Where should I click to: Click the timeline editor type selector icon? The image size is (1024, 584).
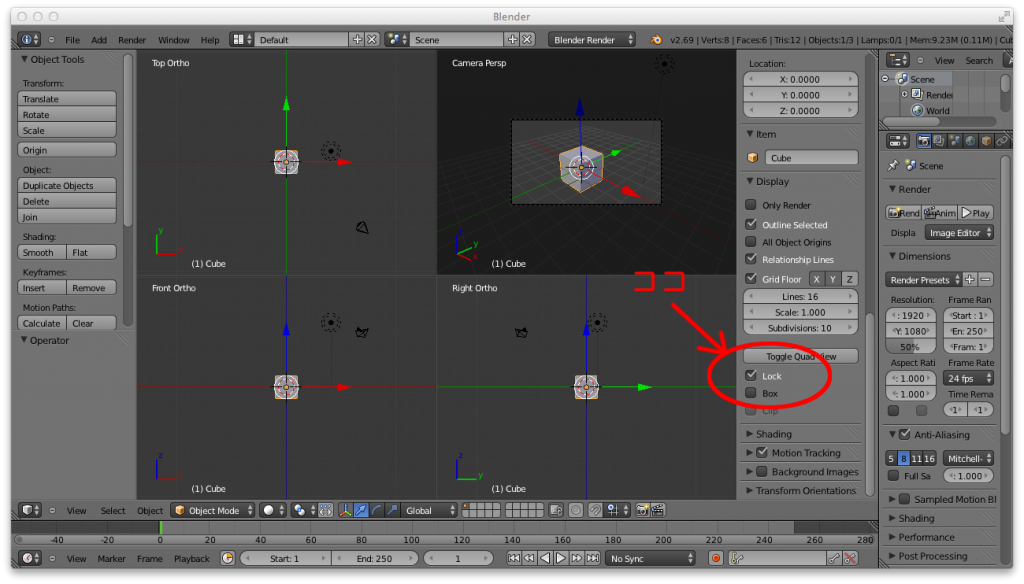tap(28, 558)
